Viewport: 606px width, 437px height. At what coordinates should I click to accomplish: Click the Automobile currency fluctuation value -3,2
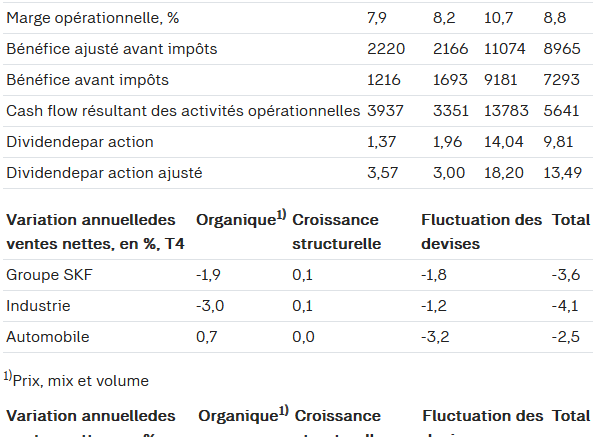(x=436, y=337)
